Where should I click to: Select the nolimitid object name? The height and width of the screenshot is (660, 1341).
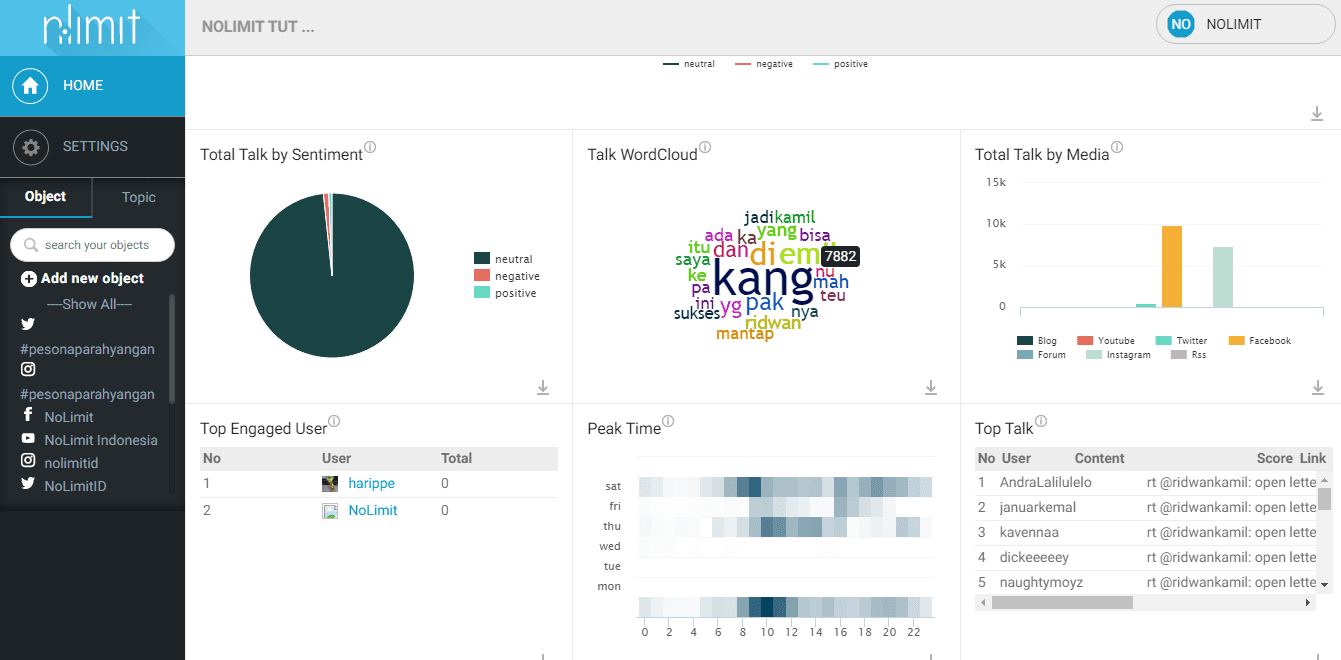pyautogui.click(x=72, y=463)
